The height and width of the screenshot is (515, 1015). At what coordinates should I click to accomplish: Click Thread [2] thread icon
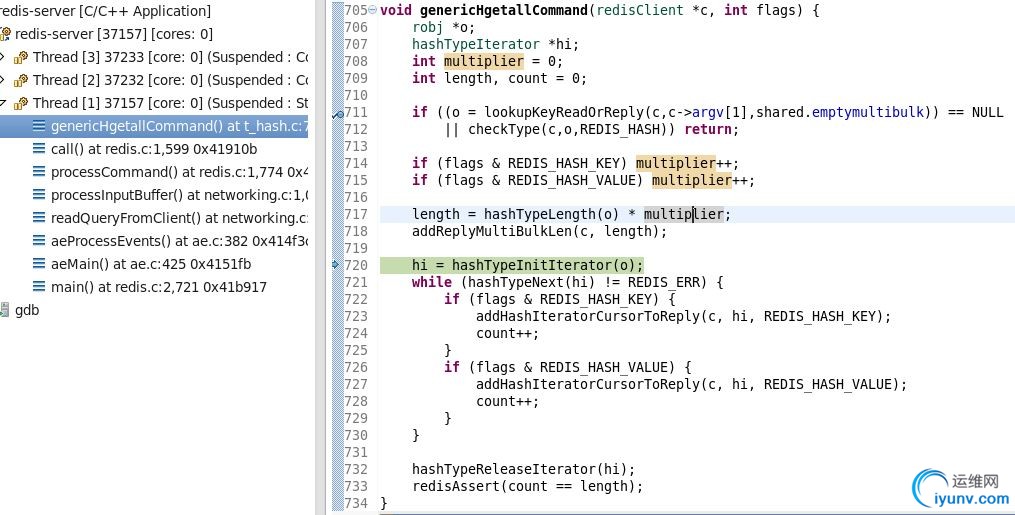tap(21, 80)
